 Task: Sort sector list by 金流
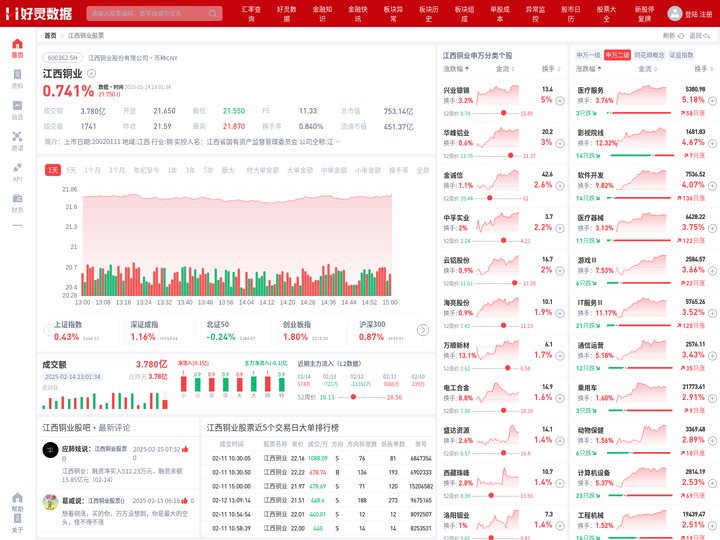pyautogui.click(x=647, y=69)
